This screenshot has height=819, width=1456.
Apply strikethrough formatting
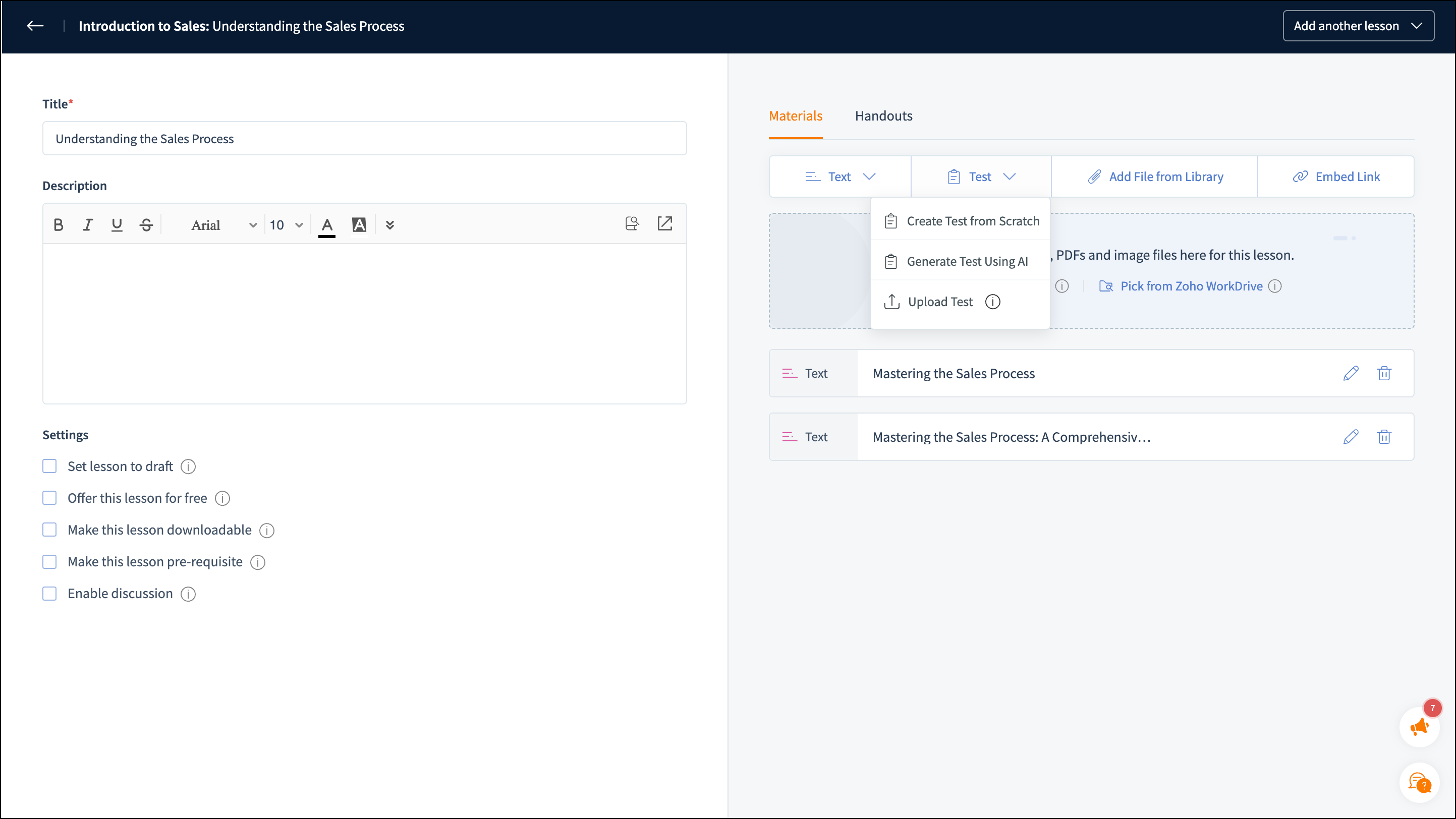(x=146, y=225)
